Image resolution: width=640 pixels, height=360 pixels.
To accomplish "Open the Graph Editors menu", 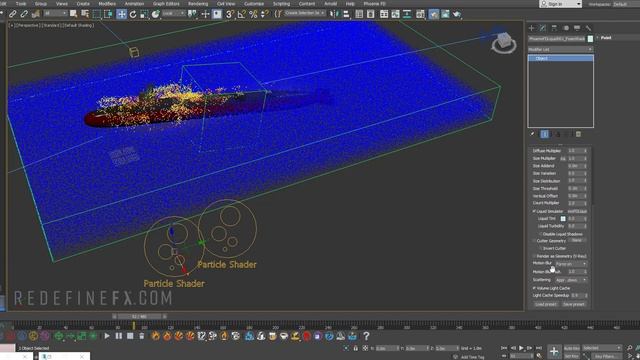I will (x=166, y=4).
